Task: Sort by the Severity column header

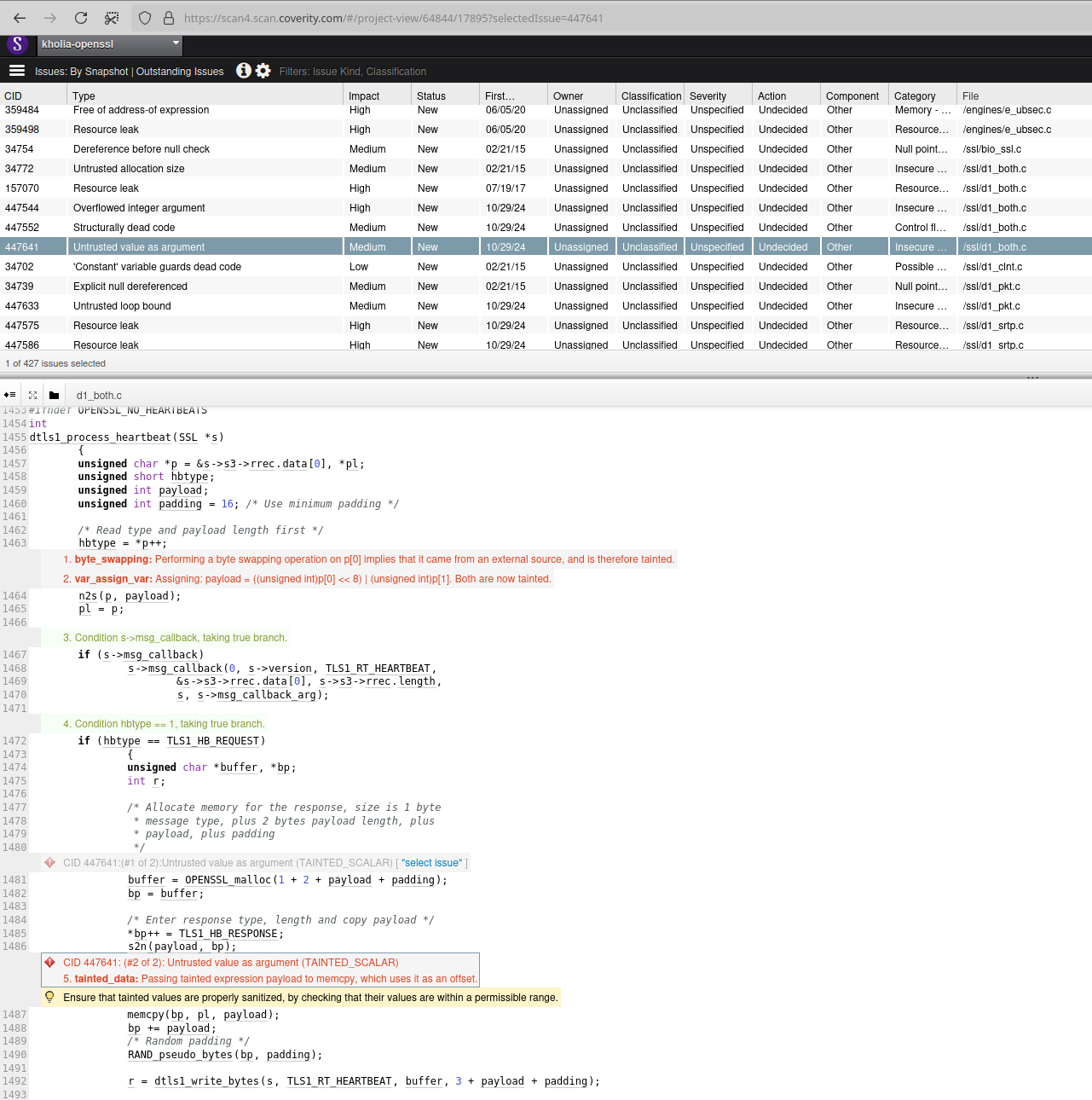Action: [x=719, y=96]
